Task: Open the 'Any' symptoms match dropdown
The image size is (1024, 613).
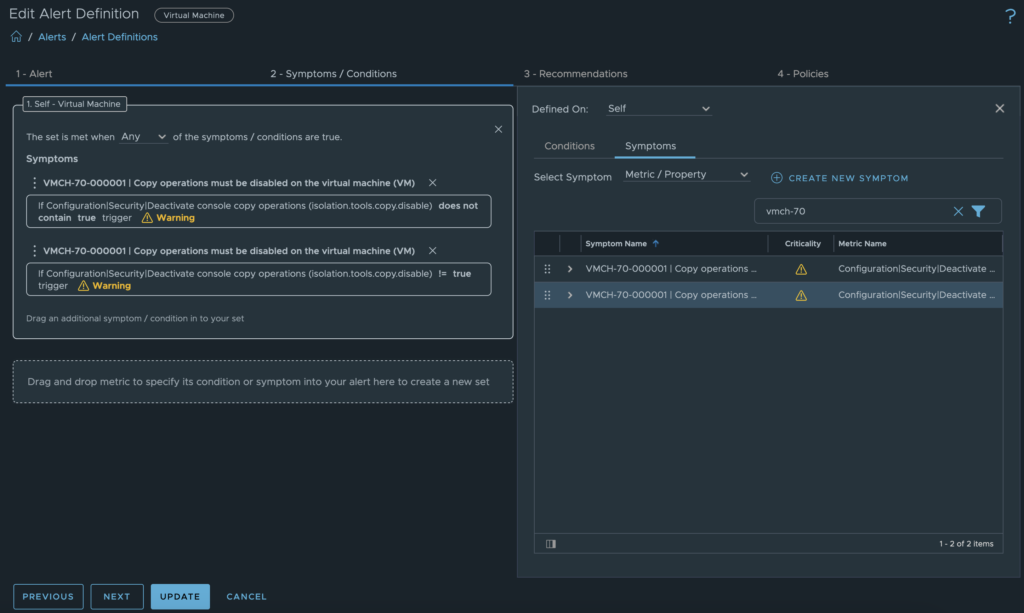Action: point(143,137)
